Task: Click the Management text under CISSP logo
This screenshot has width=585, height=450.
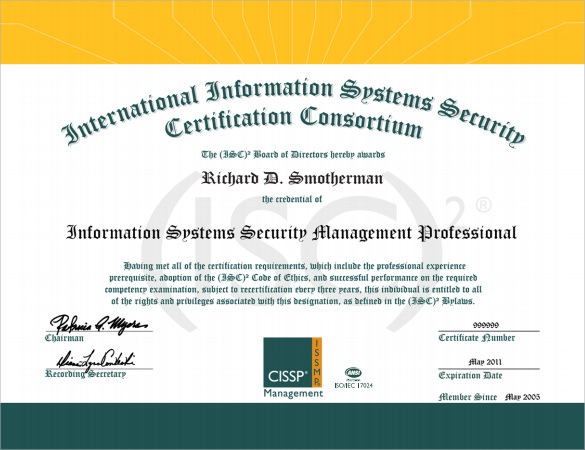Action: [293, 393]
